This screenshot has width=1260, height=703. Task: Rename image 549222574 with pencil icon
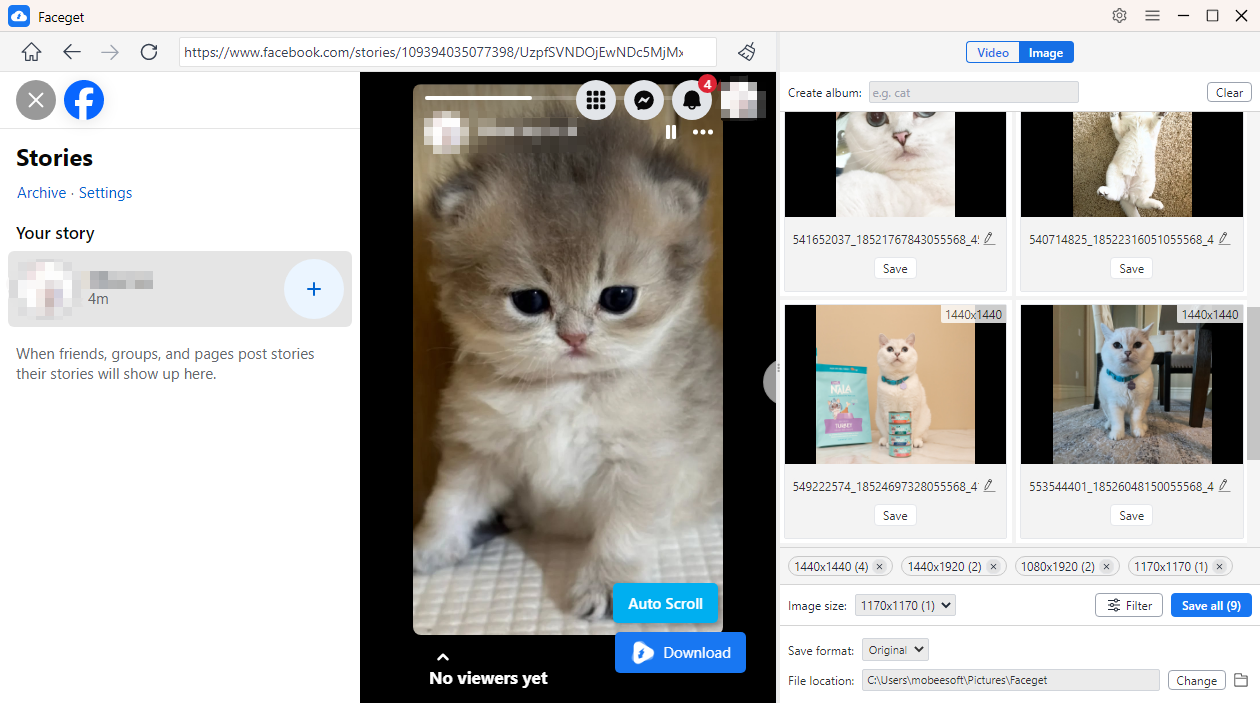coord(989,486)
